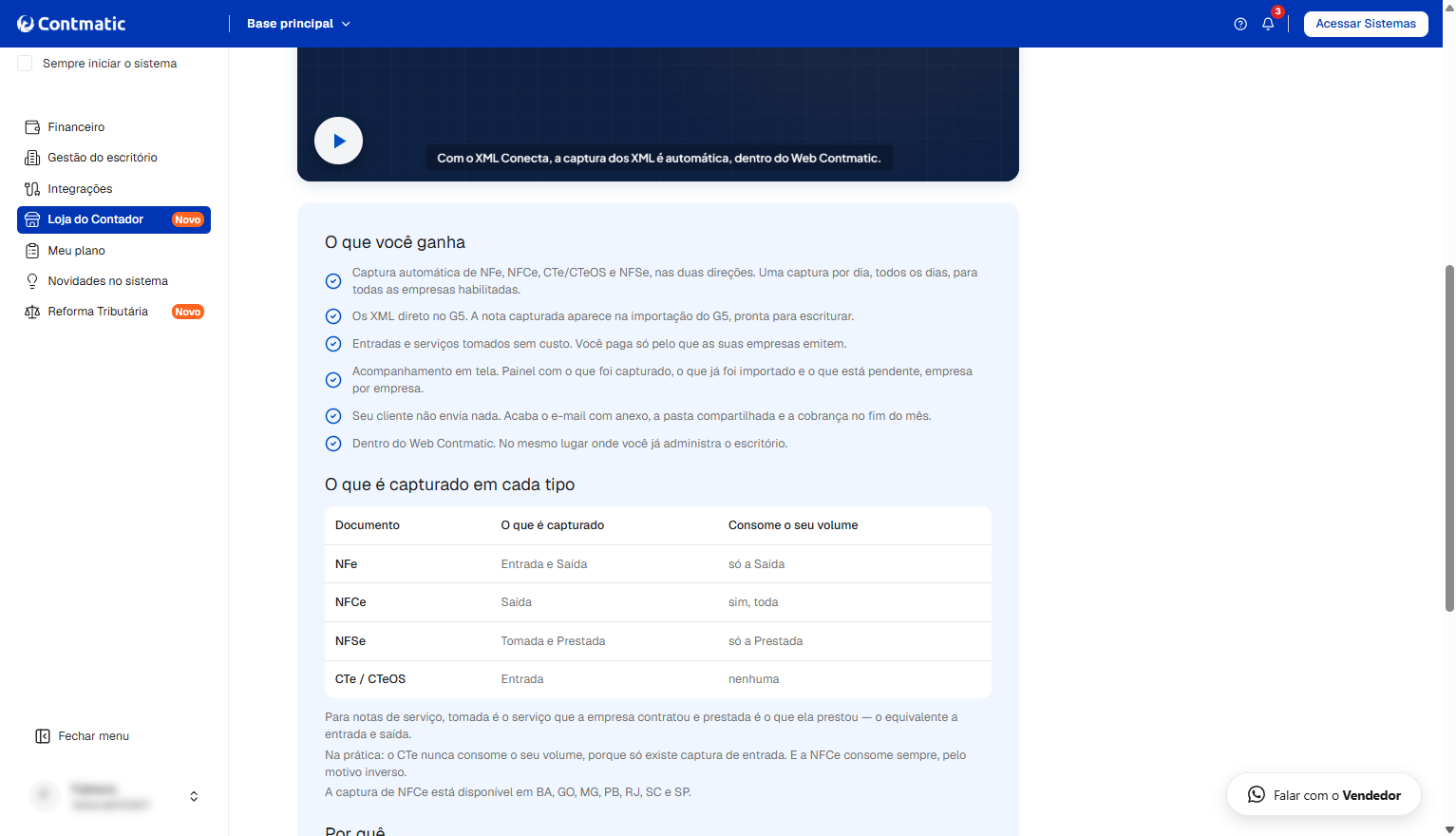Click the scrollbar down arrow
This screenshot has width=1456, height=836.
click(x=1449, y=828)
